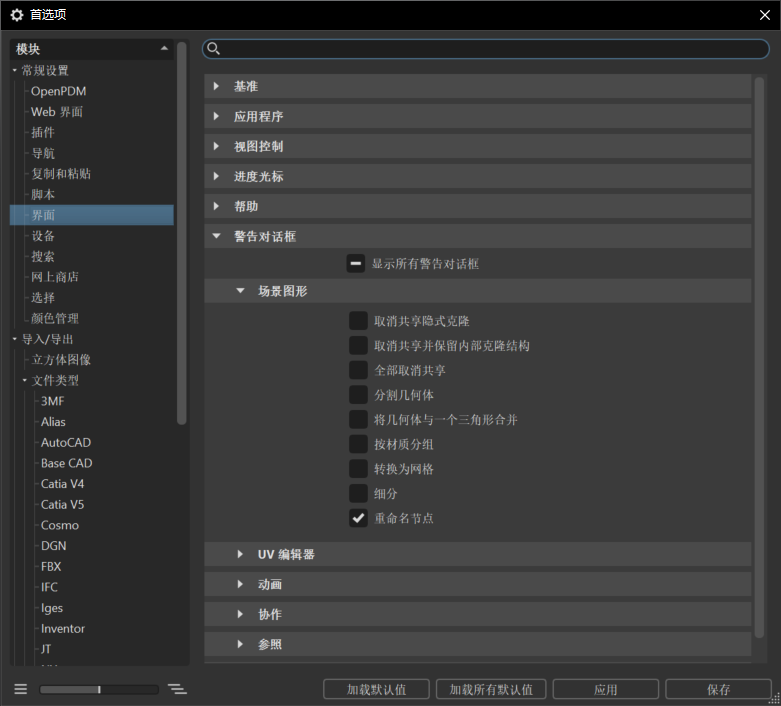The height and width of the screenshot is (706, 781).
Task: Click the expand tree icon at bottom left
Action: (x=177, y=689)
